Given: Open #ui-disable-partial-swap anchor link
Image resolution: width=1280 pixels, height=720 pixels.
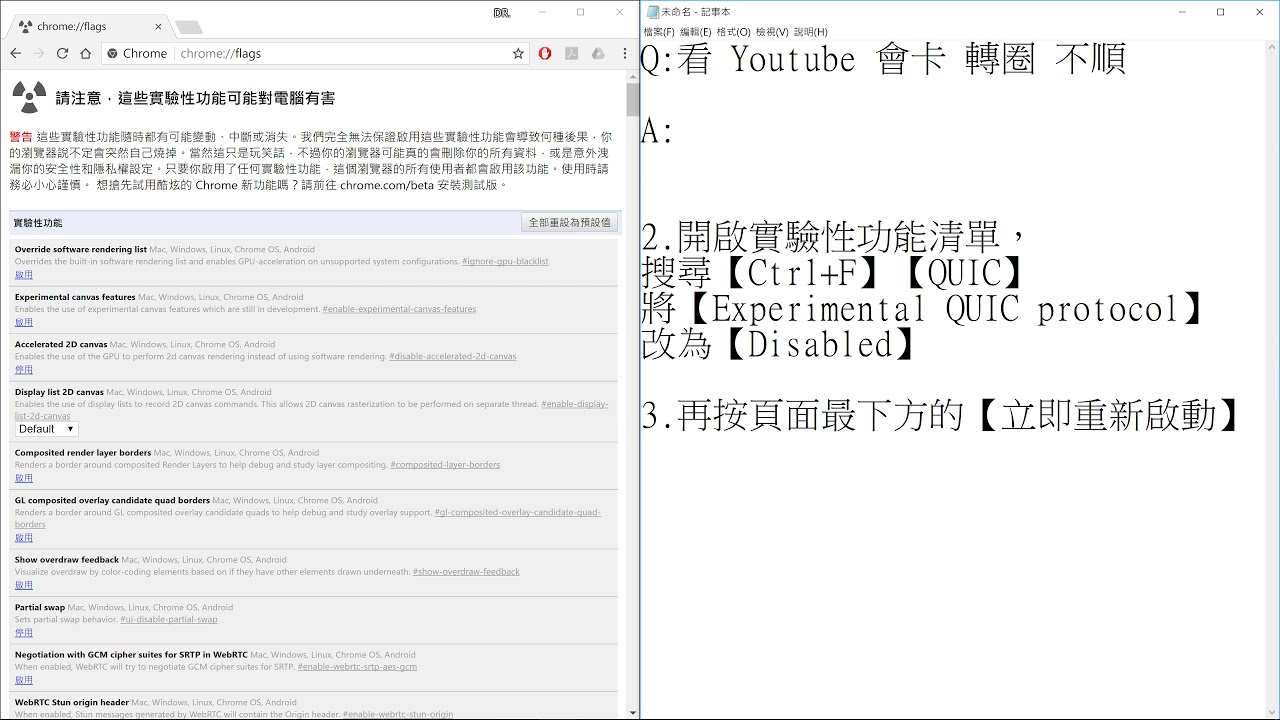Looking at the screenshot, I should [169, 619].
